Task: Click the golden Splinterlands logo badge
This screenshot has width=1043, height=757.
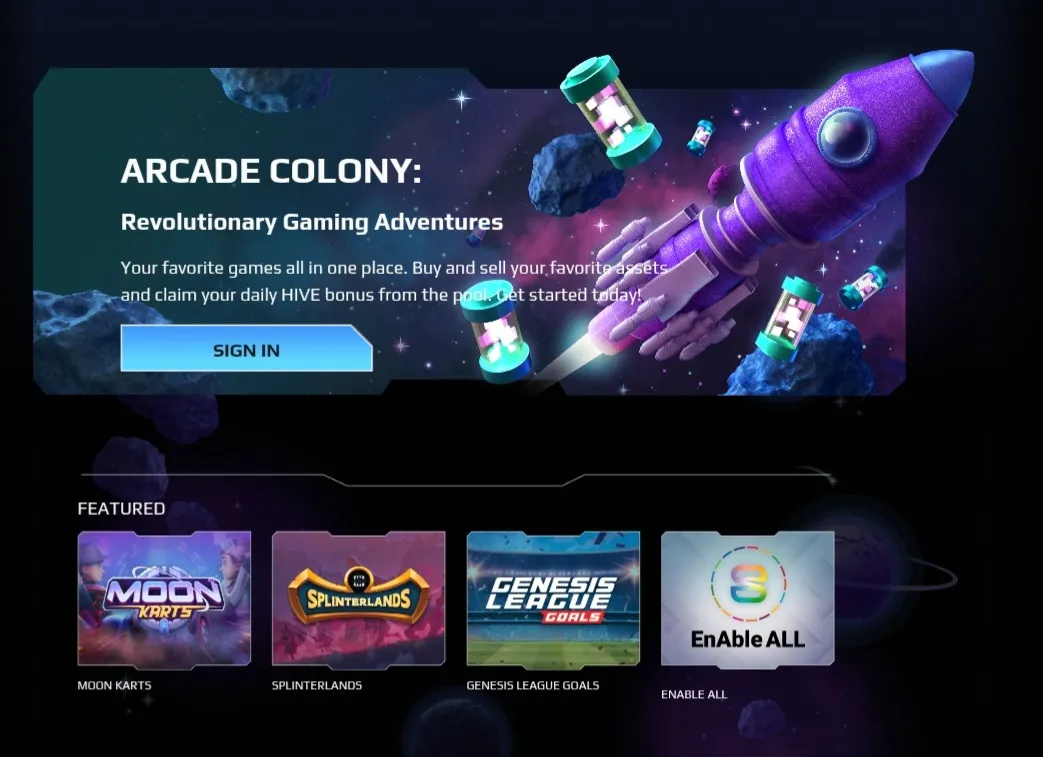Action: click(359, 595)
